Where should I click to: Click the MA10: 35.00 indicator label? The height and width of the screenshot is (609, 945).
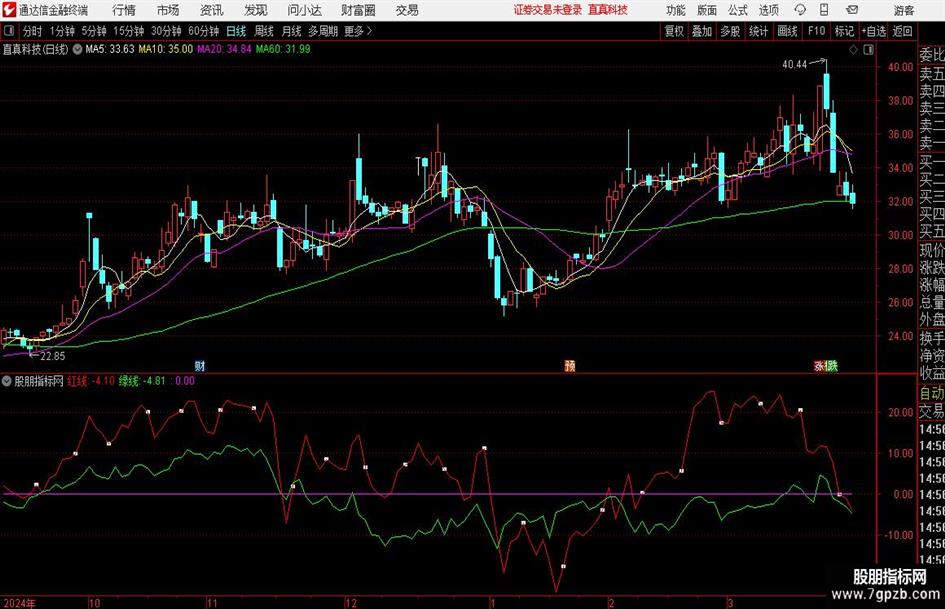click(x=166, y=49)
